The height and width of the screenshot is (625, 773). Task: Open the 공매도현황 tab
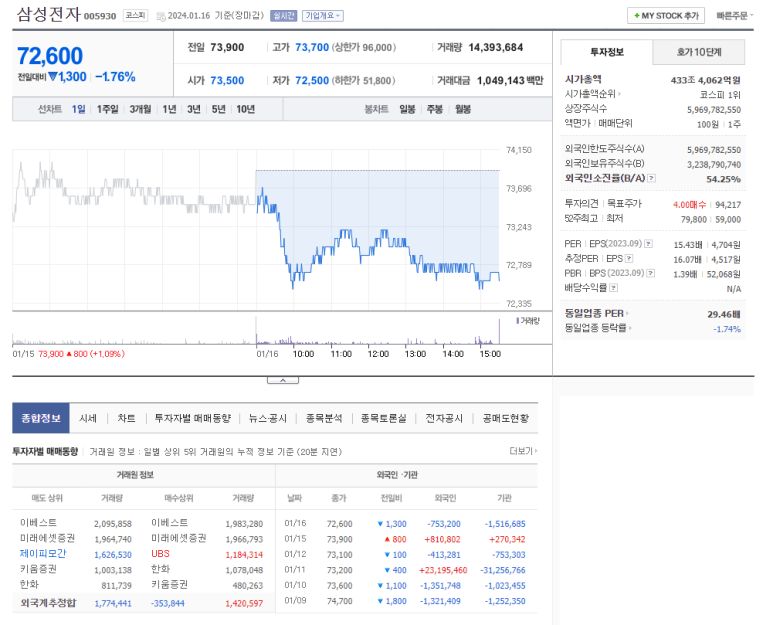(x=505, y=418)
